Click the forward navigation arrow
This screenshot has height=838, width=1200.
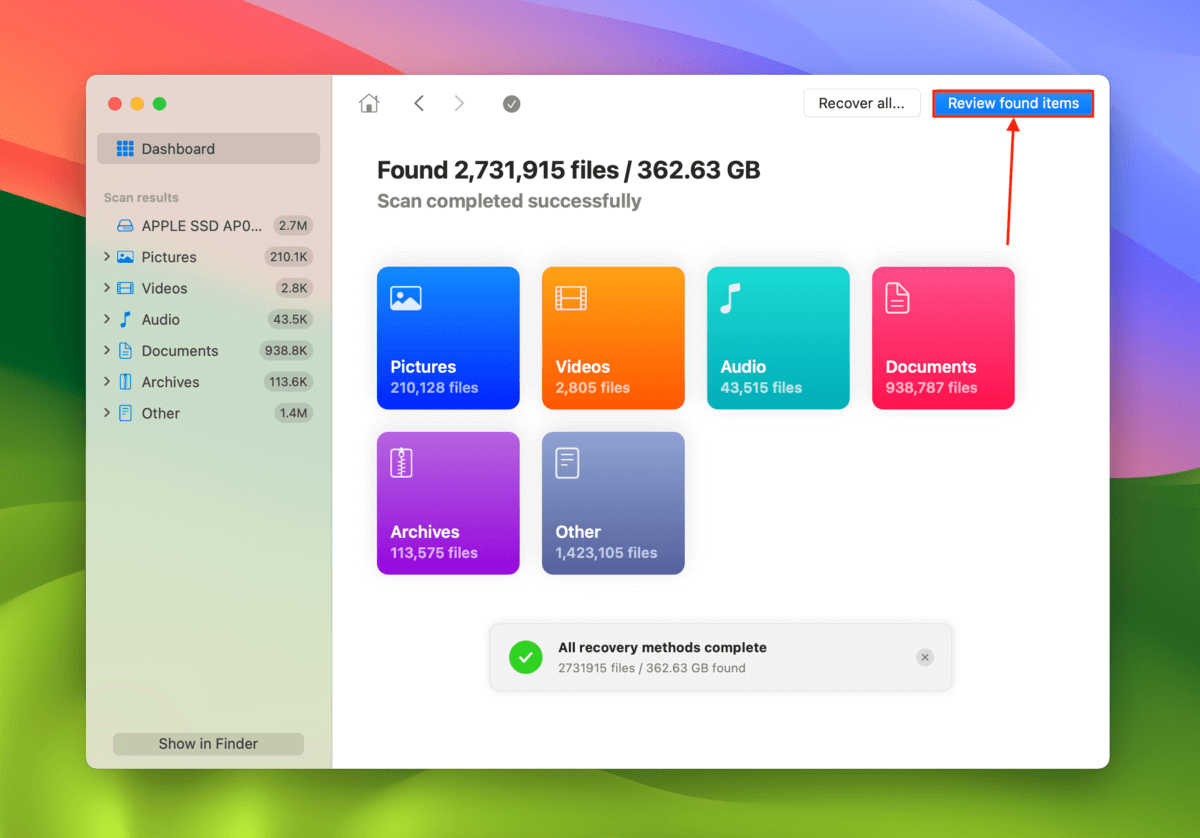[459, 103]
